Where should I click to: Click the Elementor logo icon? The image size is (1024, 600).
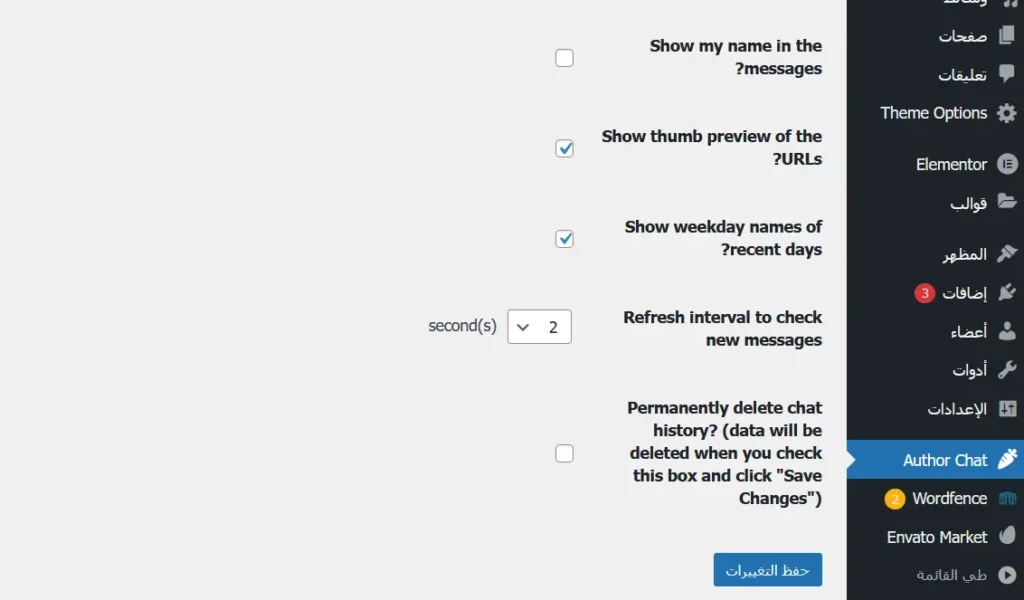click(1007, 164)
